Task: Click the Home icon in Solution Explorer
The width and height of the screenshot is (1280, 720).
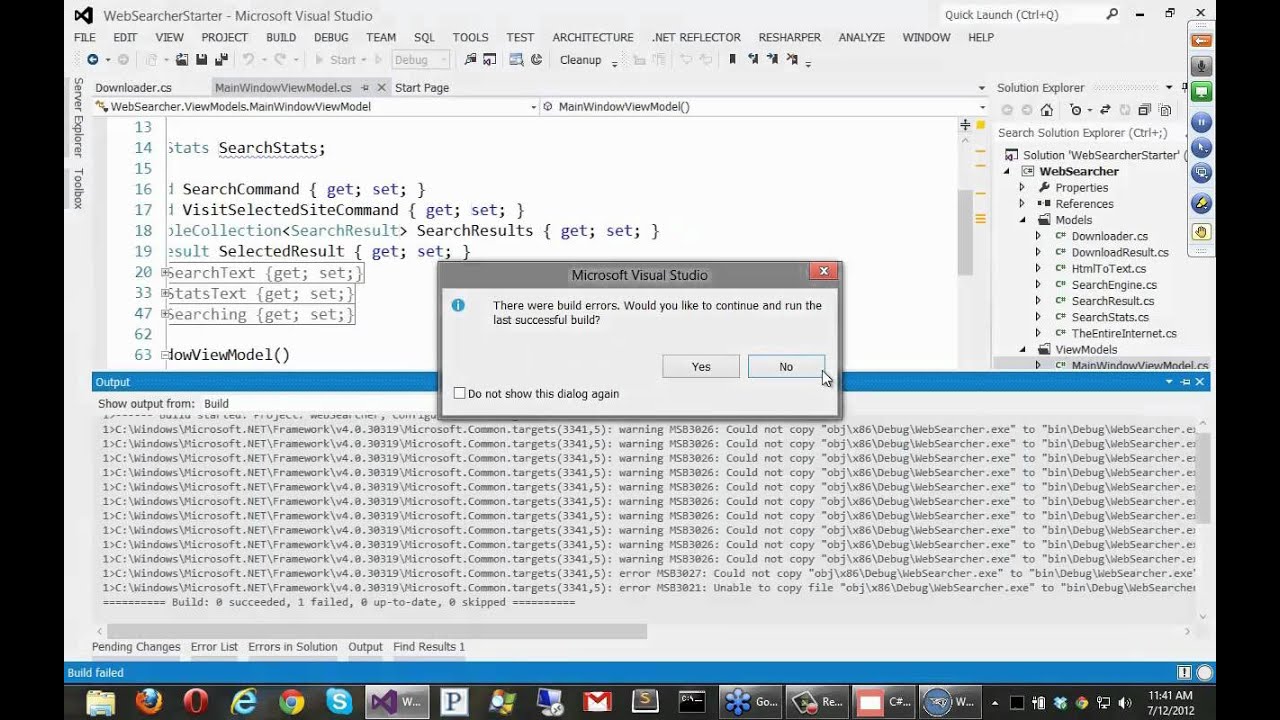Action: [x=1046, y=110]
